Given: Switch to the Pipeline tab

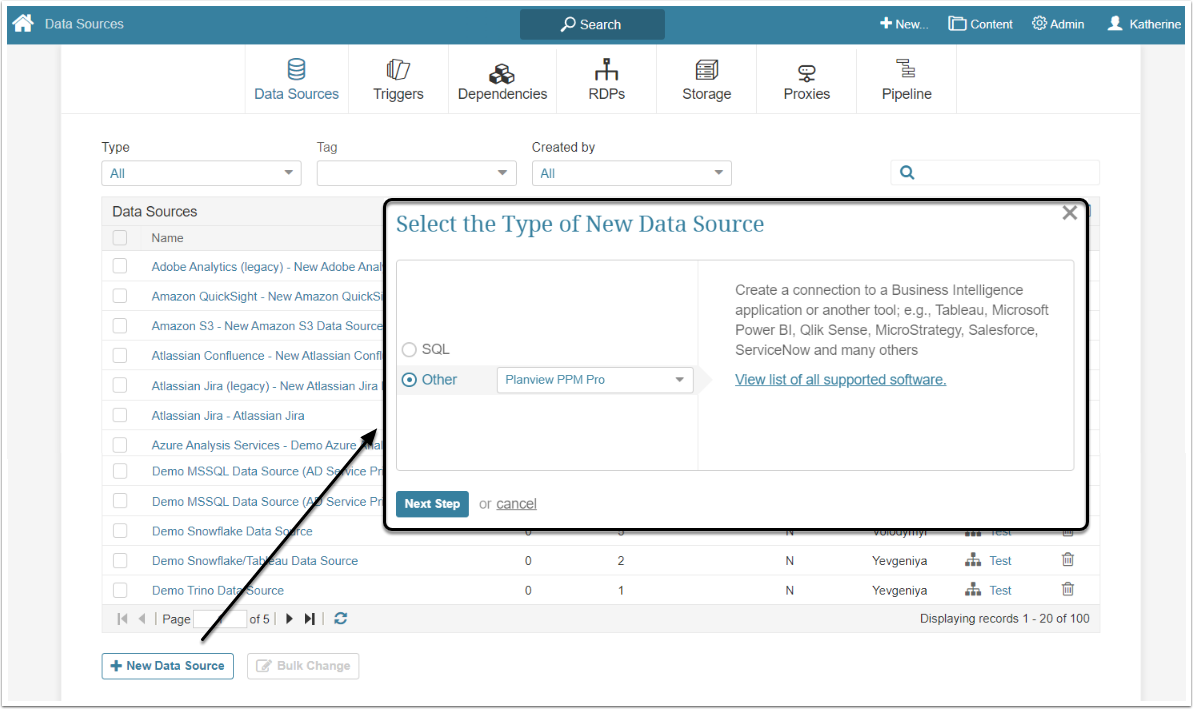Looking at the screenshot, I should [906, 80].
